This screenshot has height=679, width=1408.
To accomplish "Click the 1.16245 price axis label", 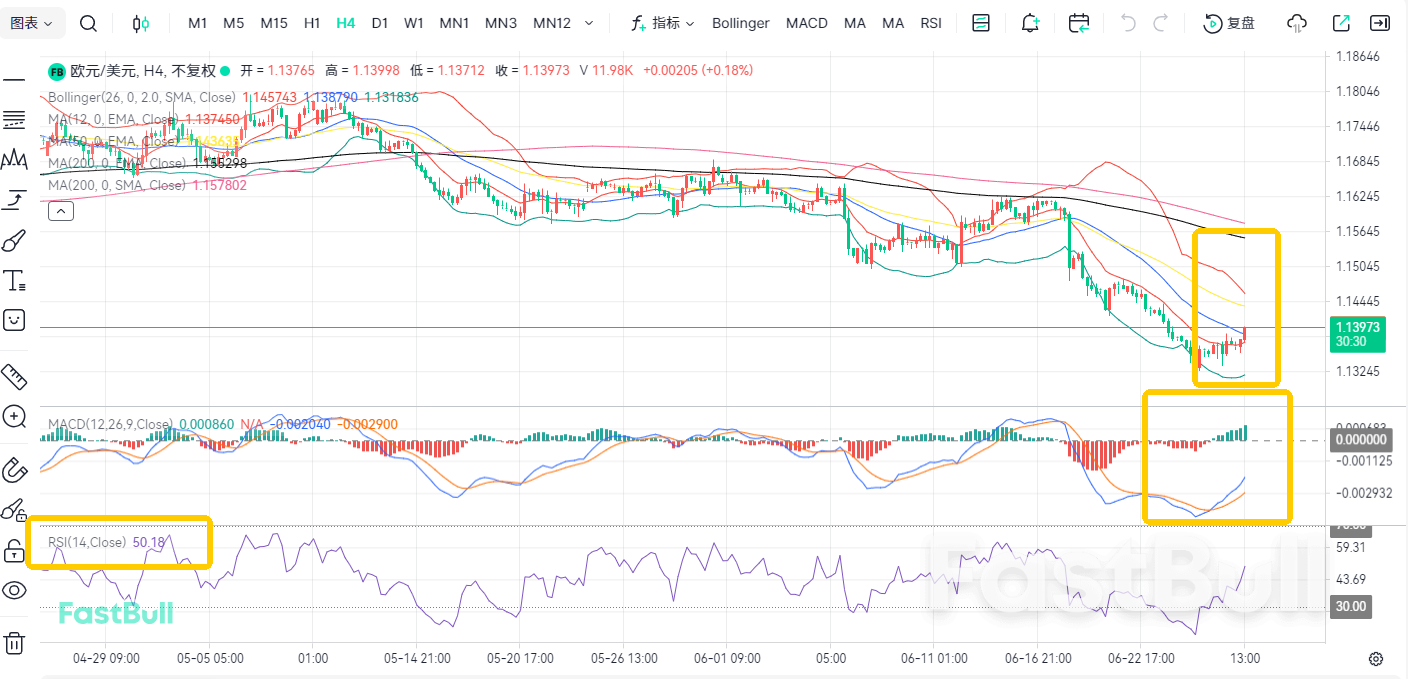I will (x=1358, y=196).
